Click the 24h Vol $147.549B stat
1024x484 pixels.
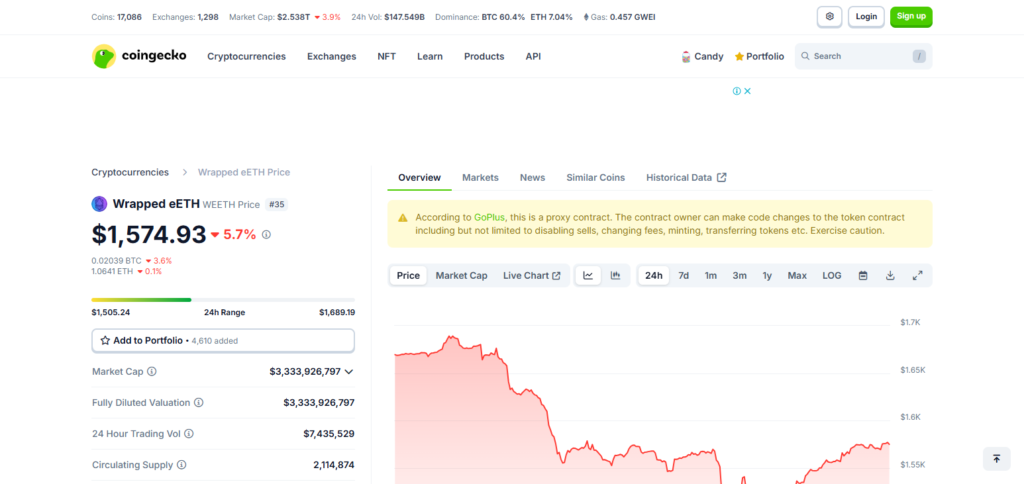[388, 17]
